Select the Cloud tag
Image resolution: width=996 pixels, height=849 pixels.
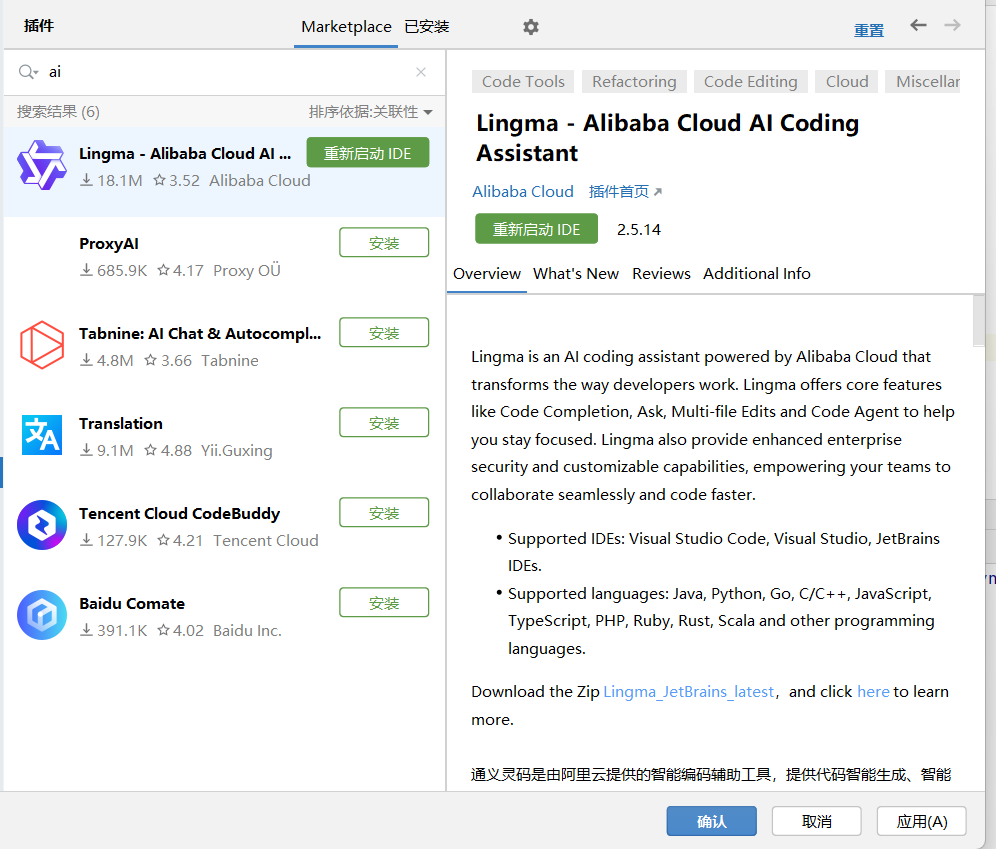click(x=846, y=81)
